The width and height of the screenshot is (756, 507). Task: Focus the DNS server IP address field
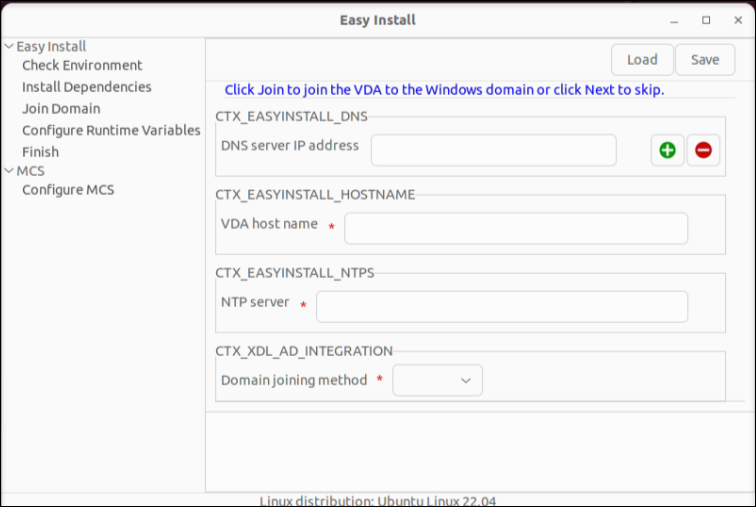[493, 151]
